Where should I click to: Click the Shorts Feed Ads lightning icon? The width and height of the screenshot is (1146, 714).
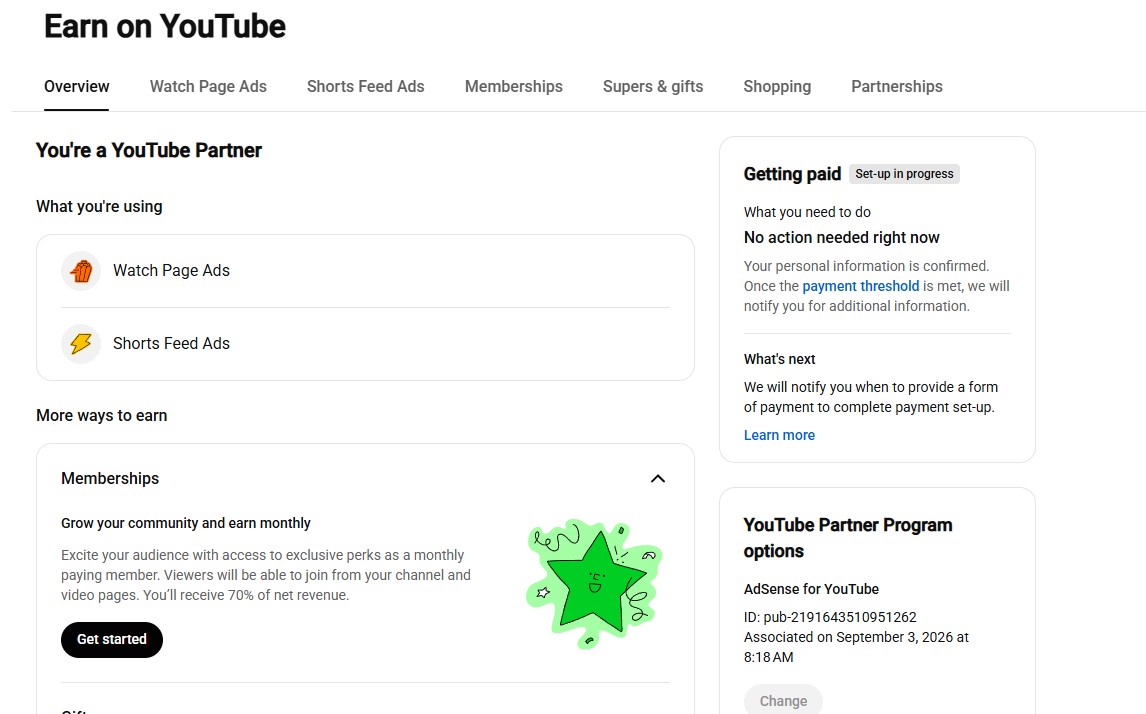coord(81,343)
